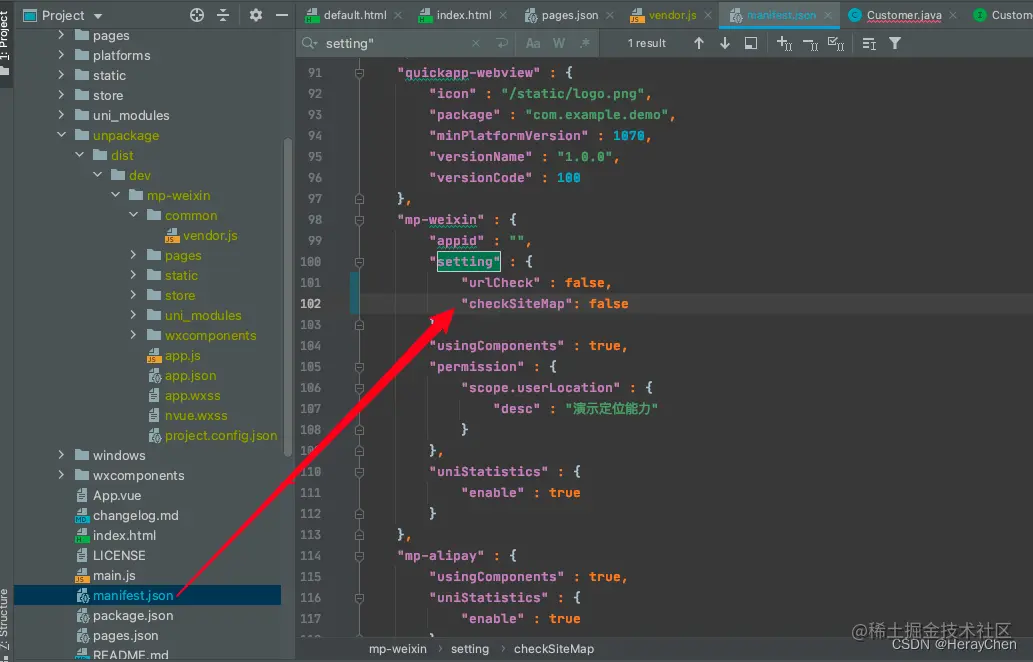1033x662 pixels.
Task: Fold the quickapp-webview block at line 91
Action: [359, 72]
